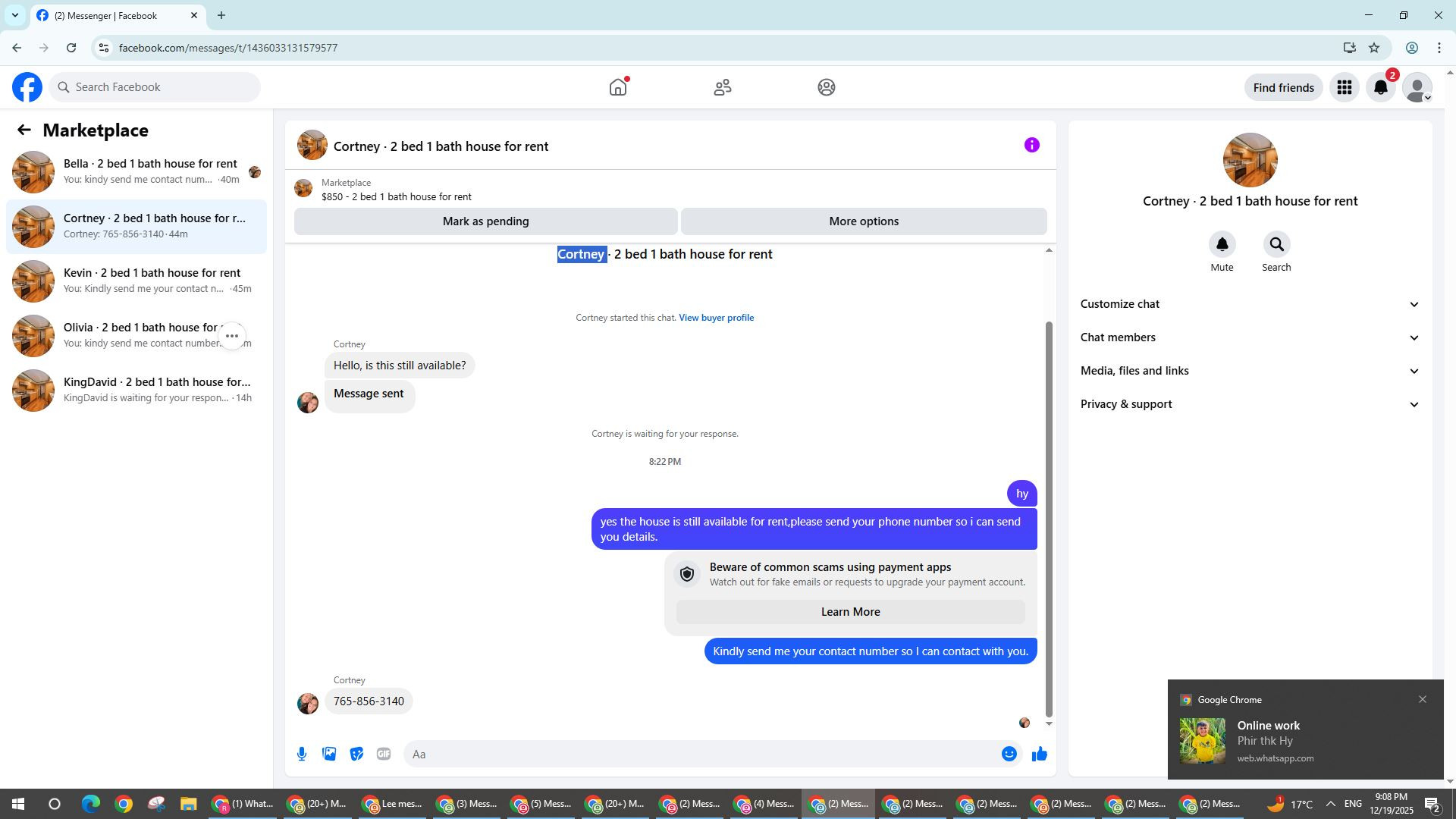Dismiss the Google Chrome notification popup
The width and height of the screenshot is (1456, 819).
1423,699
